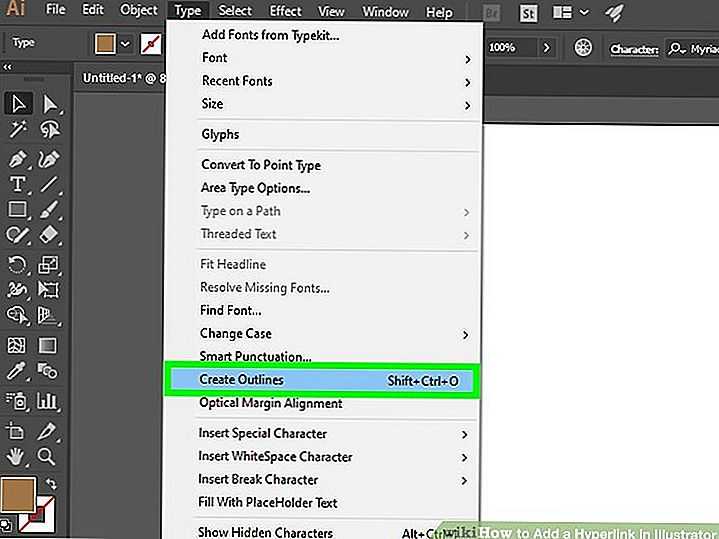Open the Object menu
719x539 pixels.
tap(138, 10)
